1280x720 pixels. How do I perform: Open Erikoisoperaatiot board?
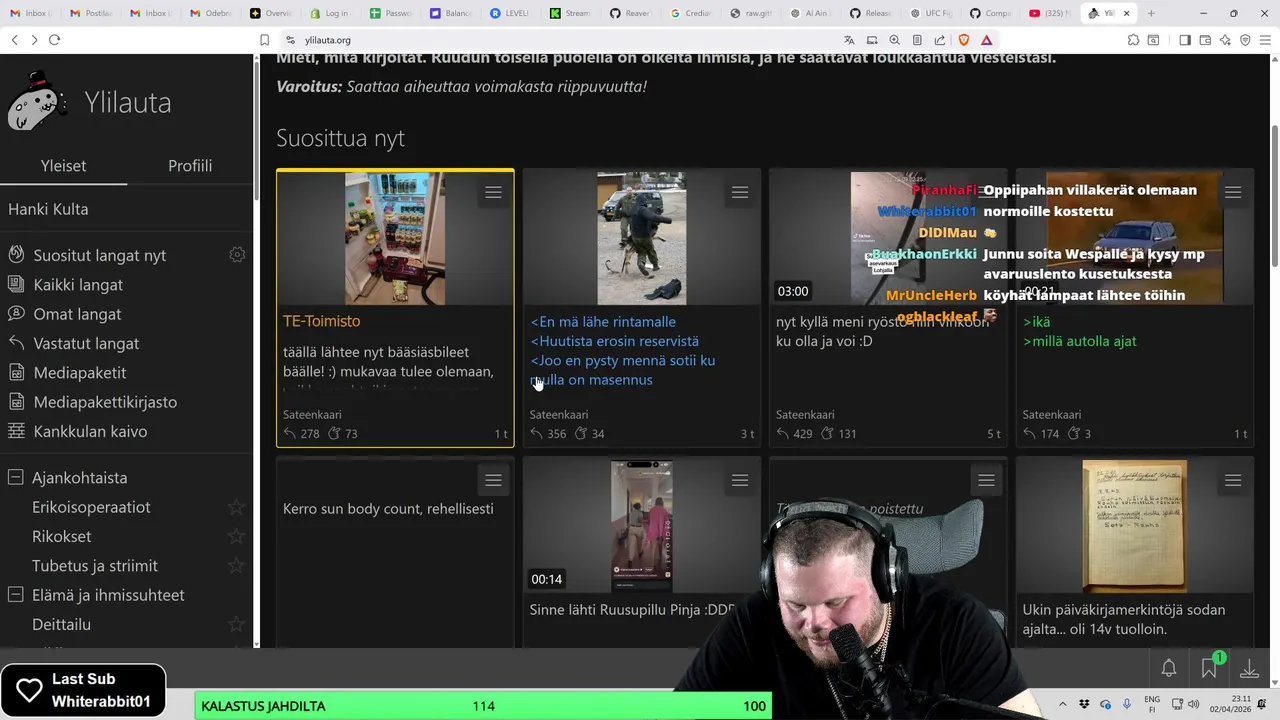tap(91, 507)
